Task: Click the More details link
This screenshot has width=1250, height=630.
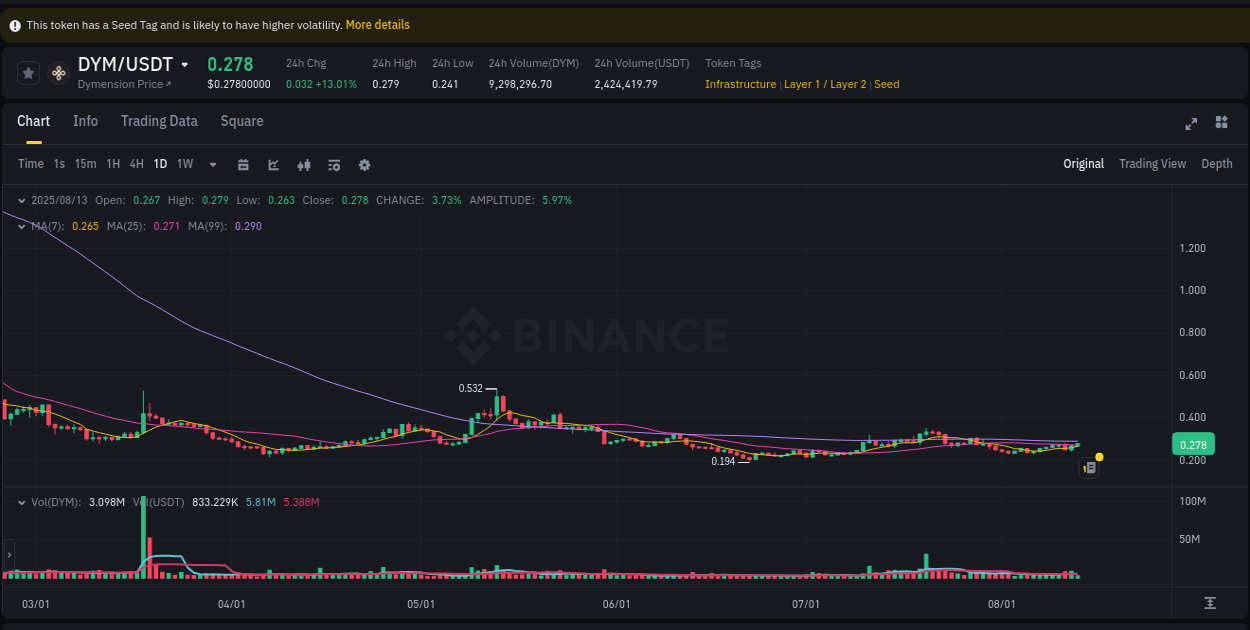Action: 377,24
